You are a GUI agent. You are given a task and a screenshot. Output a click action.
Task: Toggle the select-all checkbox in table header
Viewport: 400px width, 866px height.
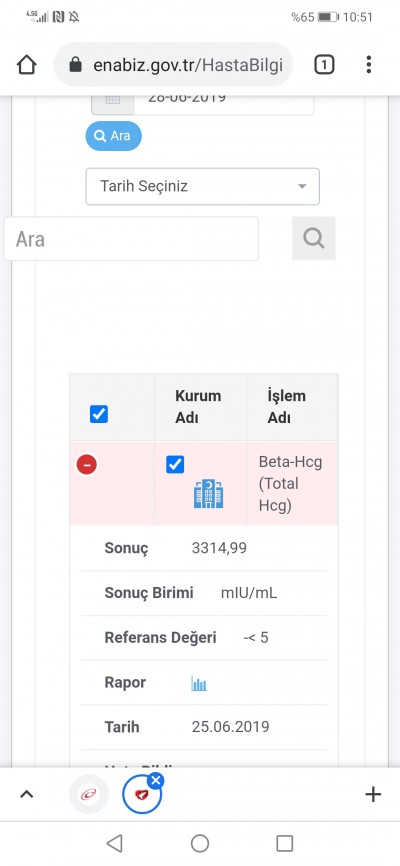(x=99, y=414)
